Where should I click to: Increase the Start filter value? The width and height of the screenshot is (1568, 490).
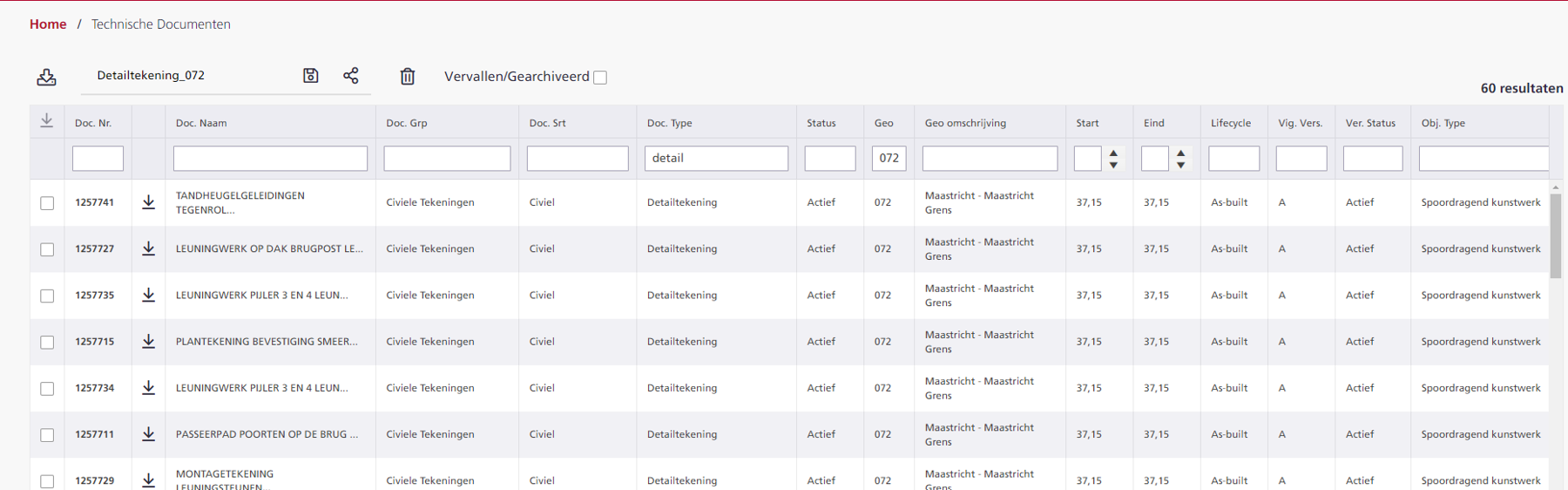coord(1113,153)
